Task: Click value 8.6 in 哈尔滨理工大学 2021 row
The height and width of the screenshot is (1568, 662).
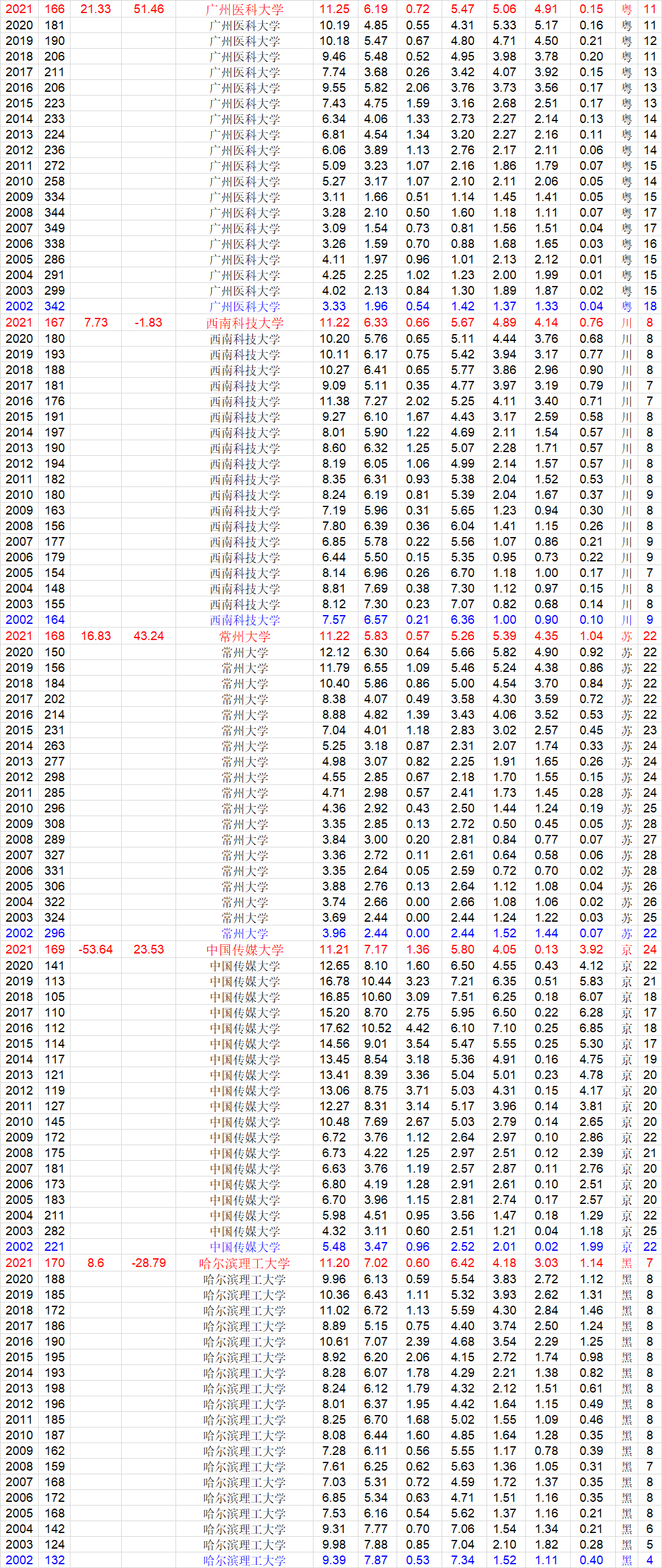Action: coord(96,1263)
